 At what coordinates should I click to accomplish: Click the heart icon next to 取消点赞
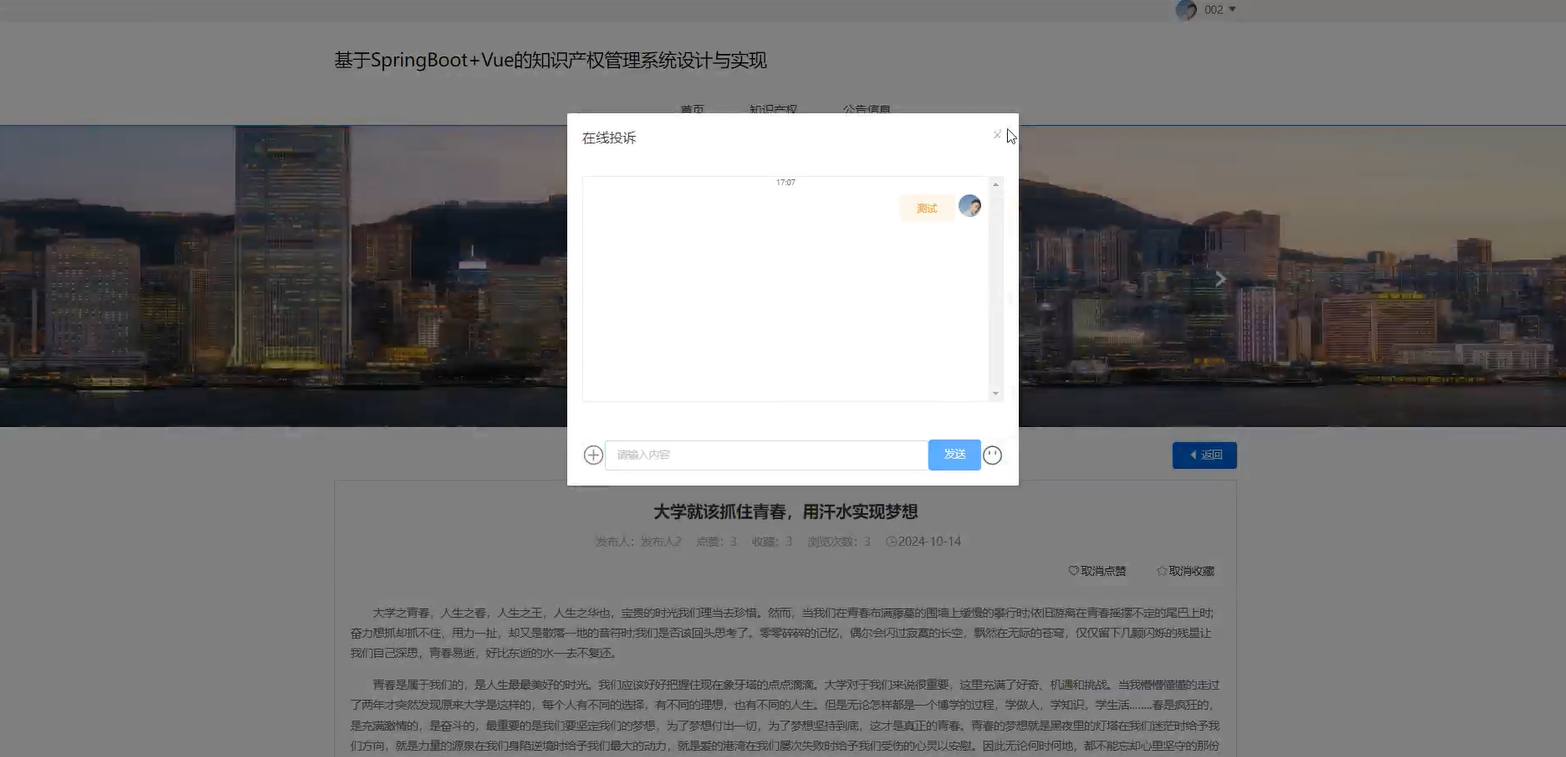[1072, 570]
